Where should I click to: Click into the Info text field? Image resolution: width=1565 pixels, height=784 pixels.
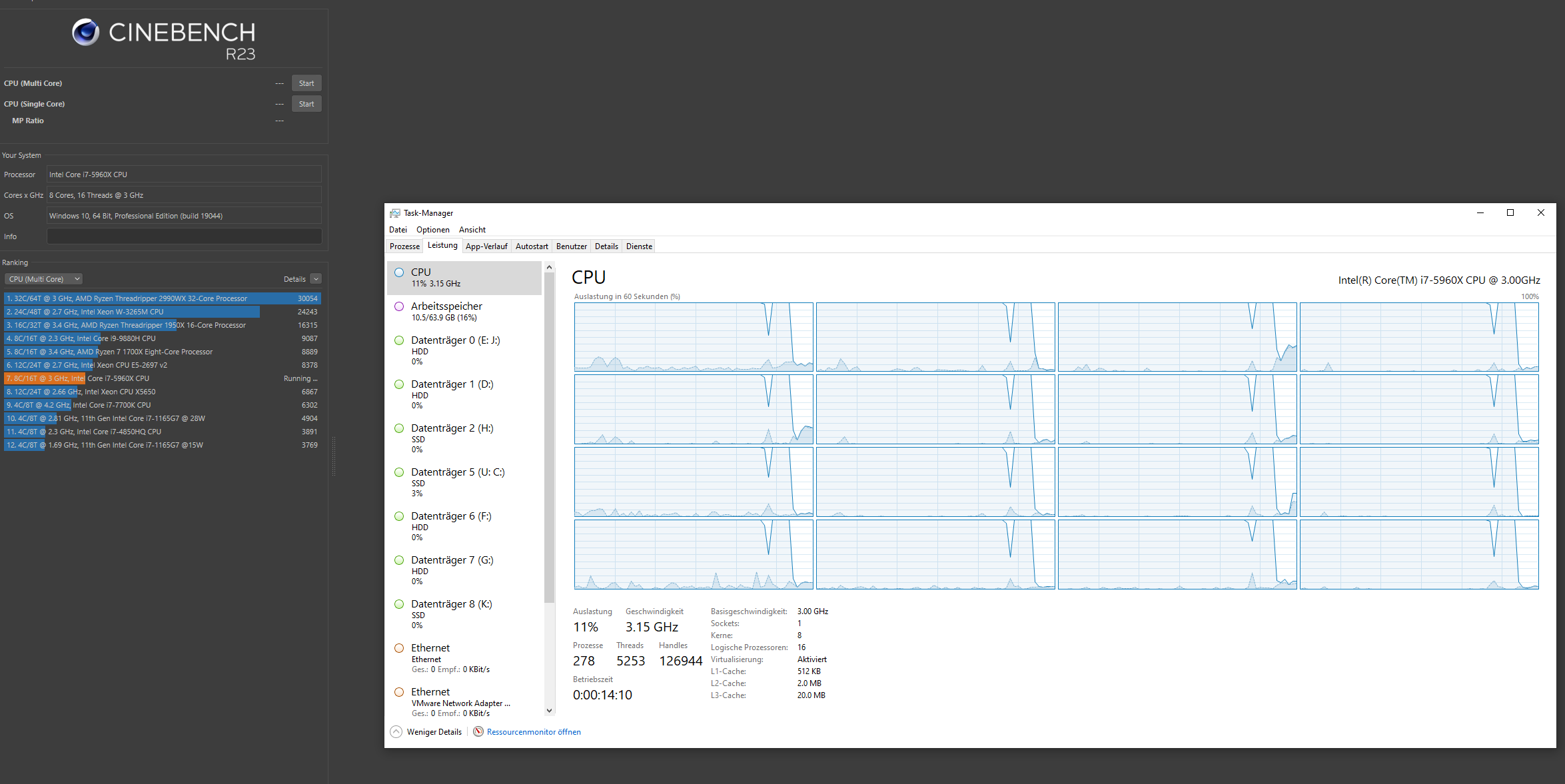tap(184, 236)
